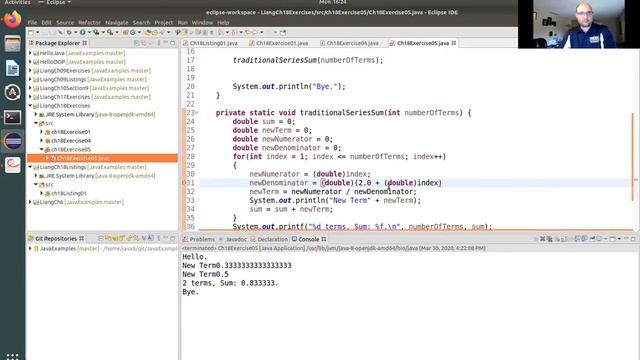Viewport: 640px width, 360px height.
Task: Open the Window menu
Action: (x=202, y=22)
